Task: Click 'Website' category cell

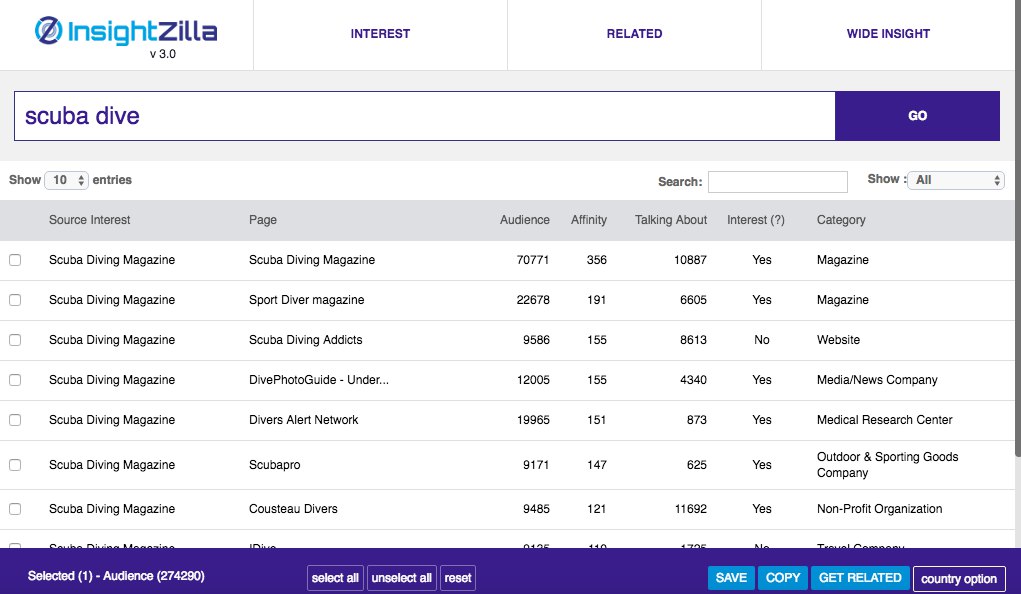Action: [838, 340]
